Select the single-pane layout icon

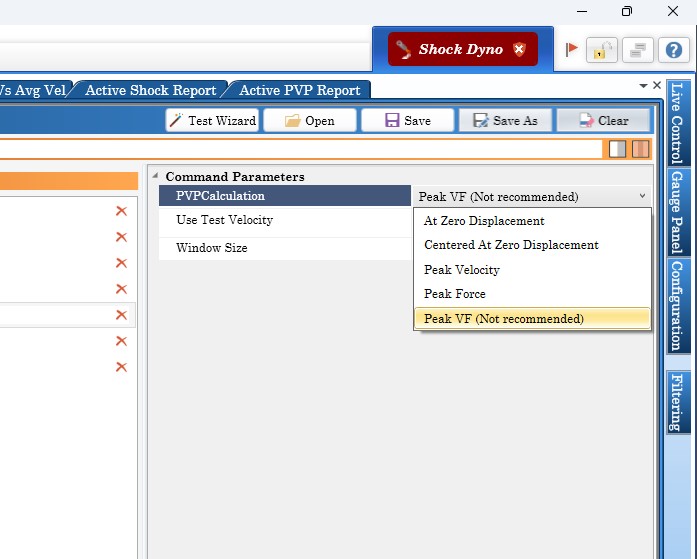click(x=617, y=149)
